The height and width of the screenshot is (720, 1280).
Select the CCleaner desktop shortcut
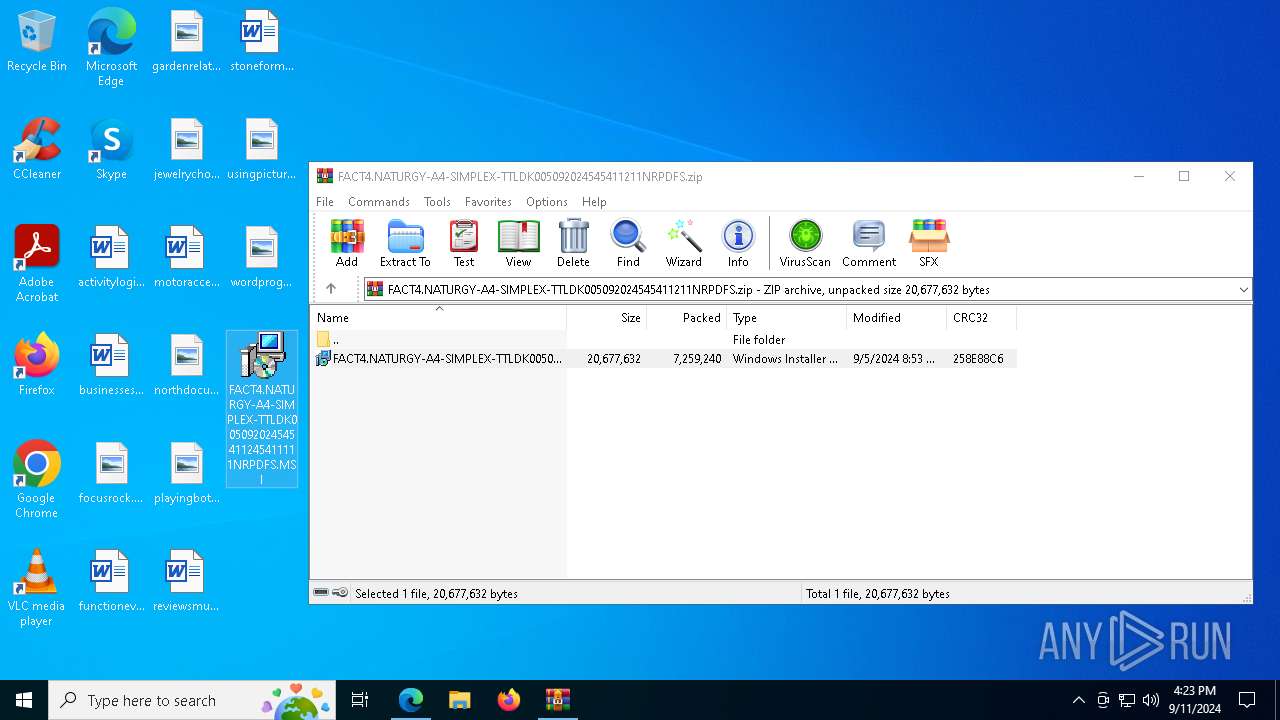(37, 149)
